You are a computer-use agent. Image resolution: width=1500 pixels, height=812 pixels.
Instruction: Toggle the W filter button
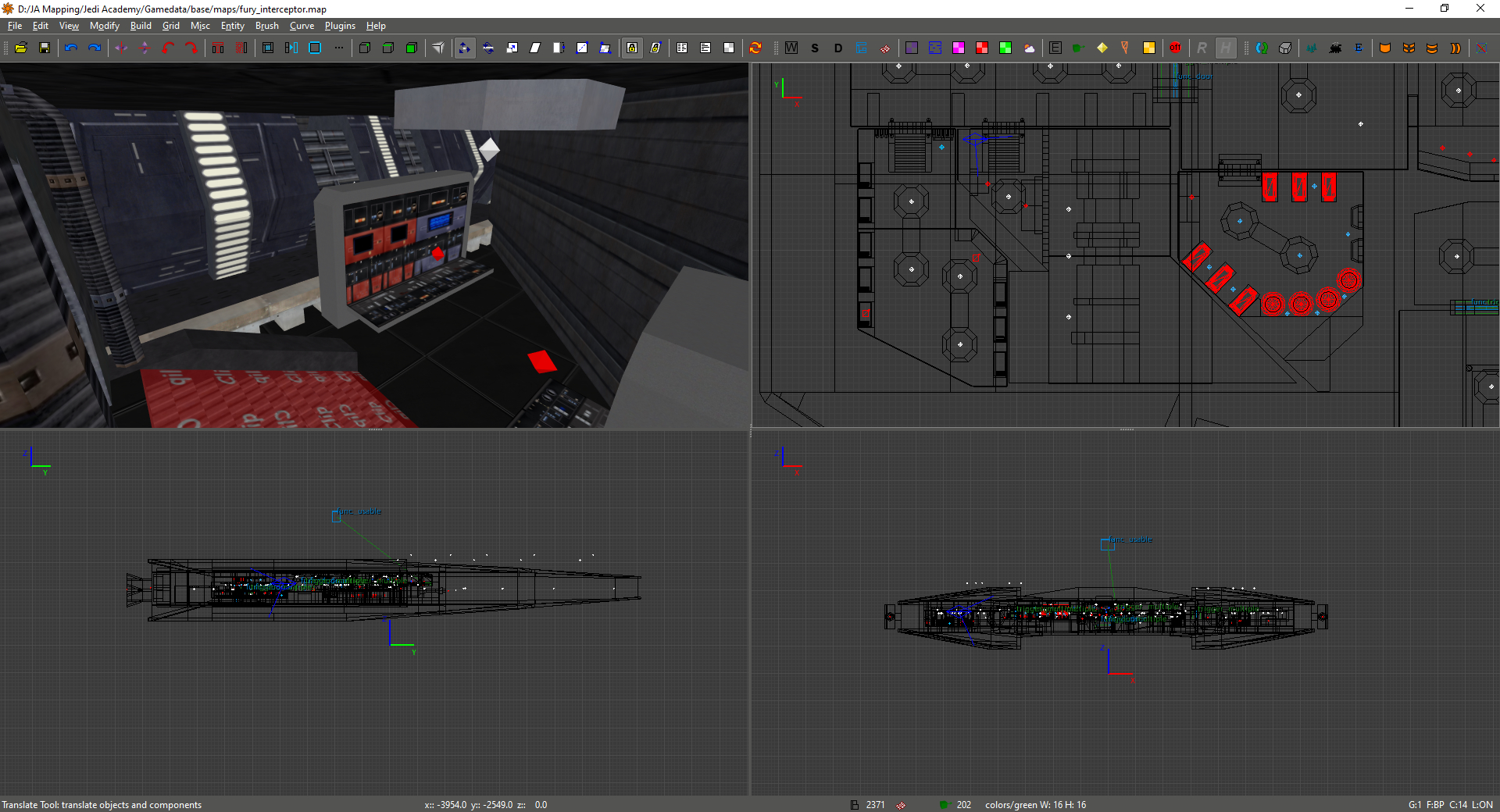[x=791, y=48]
